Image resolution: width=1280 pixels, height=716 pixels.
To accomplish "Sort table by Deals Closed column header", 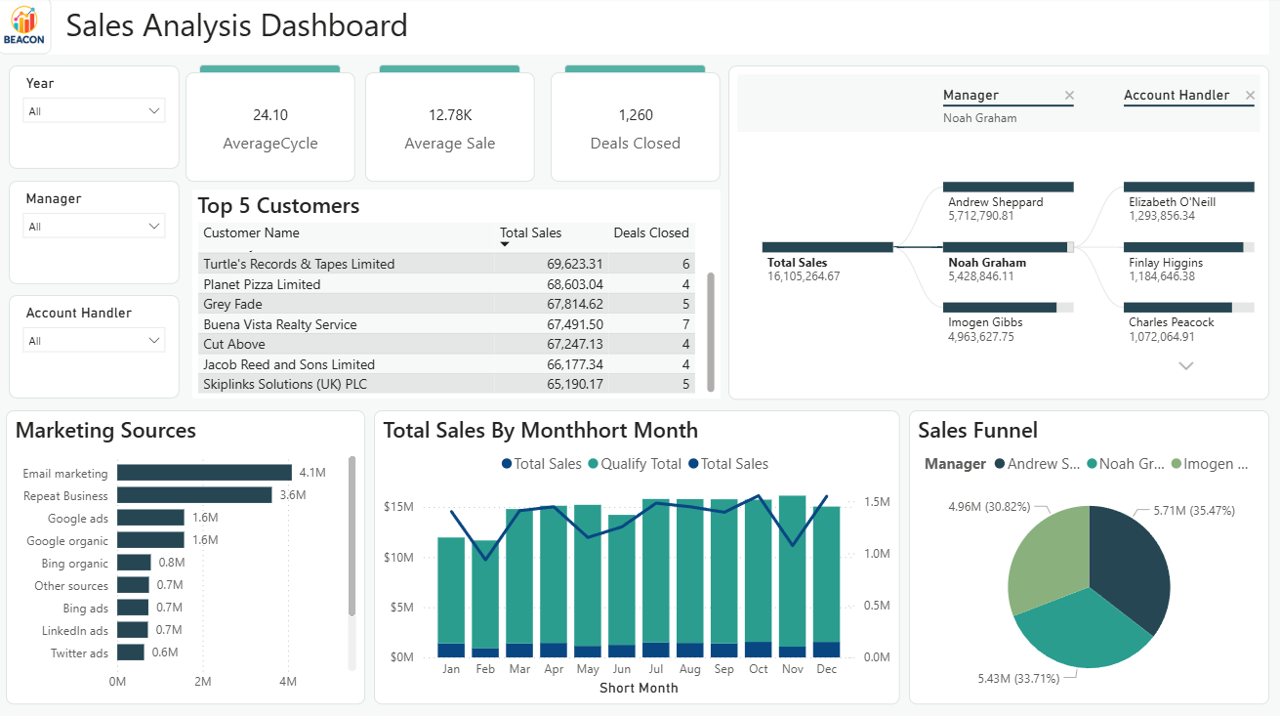I will [x=651, y=233].
